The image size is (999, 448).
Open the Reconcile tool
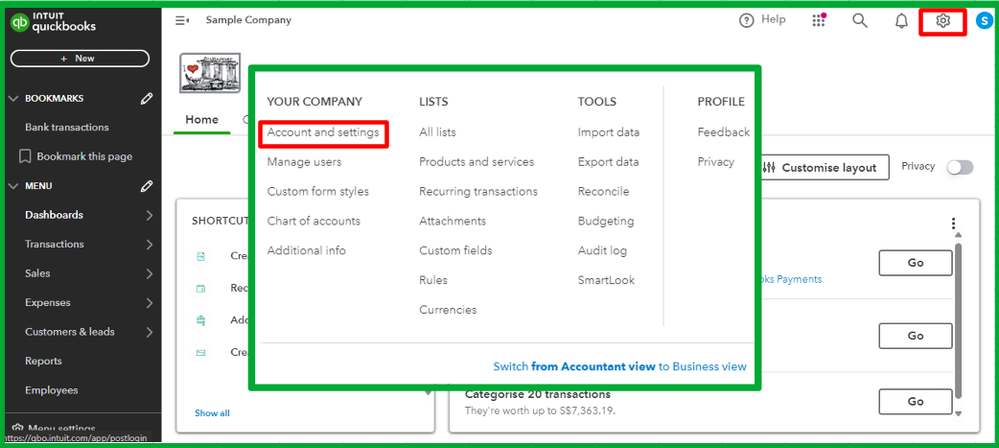tap(603, 191)
